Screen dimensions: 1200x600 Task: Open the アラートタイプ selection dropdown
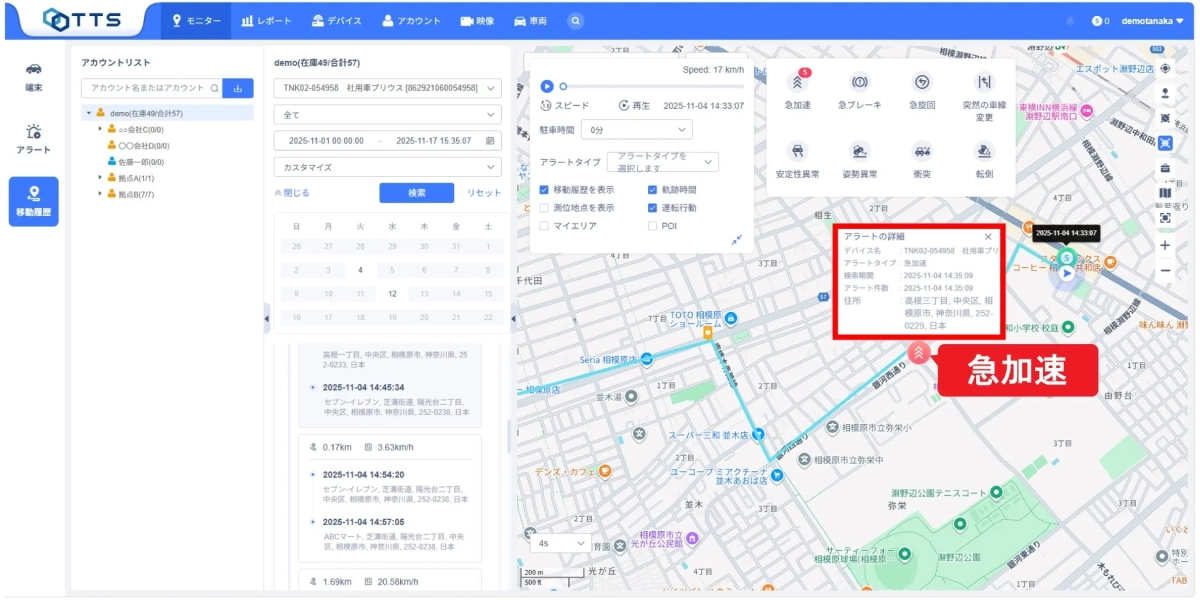click(x=665, y=161)
